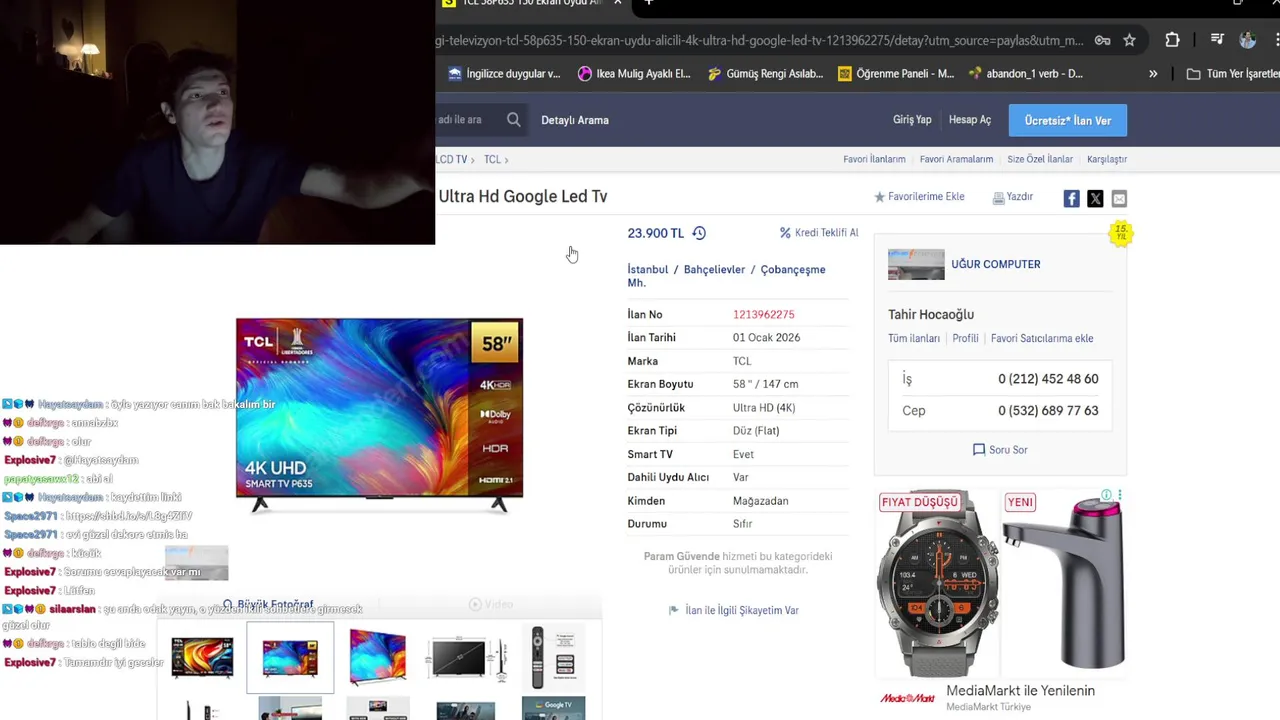
Task: Select the angled TV view thumbnail
Action: coord(378,657)
